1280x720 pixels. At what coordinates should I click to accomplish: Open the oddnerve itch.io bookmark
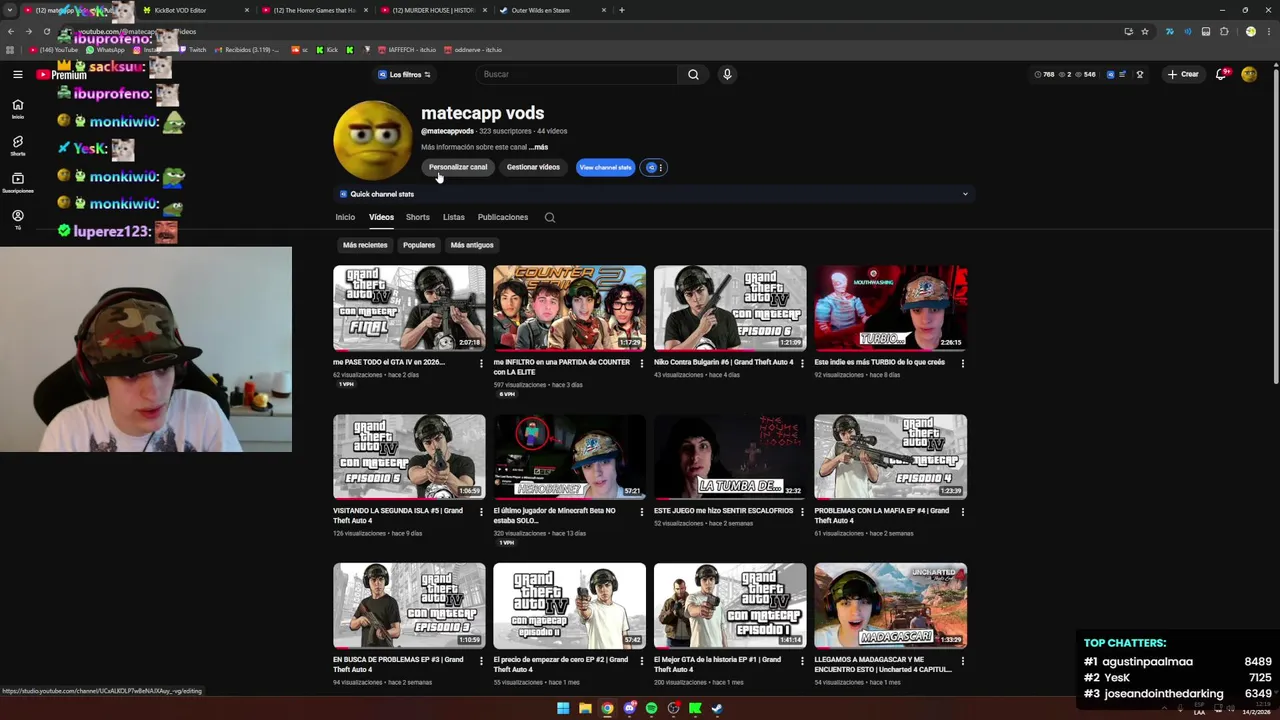(x=473, y=50)
